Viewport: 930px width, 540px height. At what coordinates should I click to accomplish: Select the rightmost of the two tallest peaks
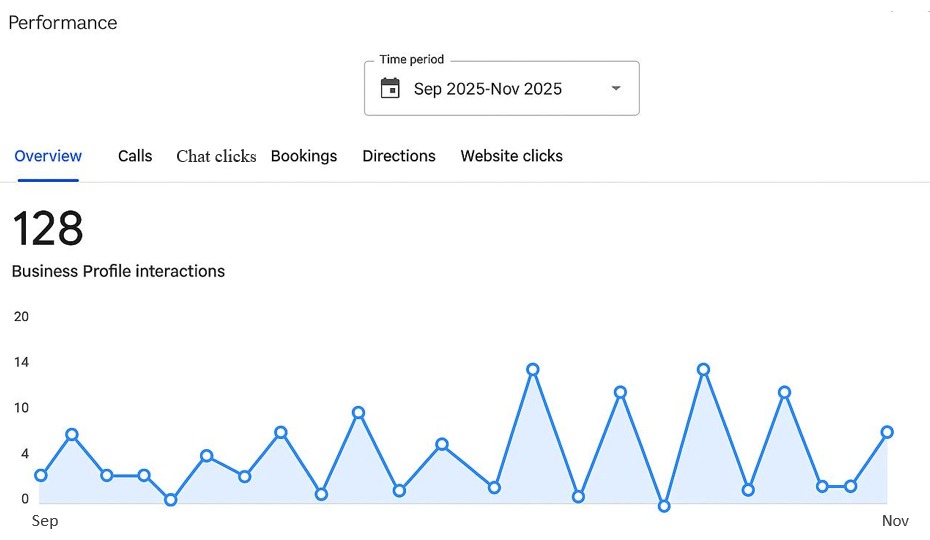coord(704,370)
